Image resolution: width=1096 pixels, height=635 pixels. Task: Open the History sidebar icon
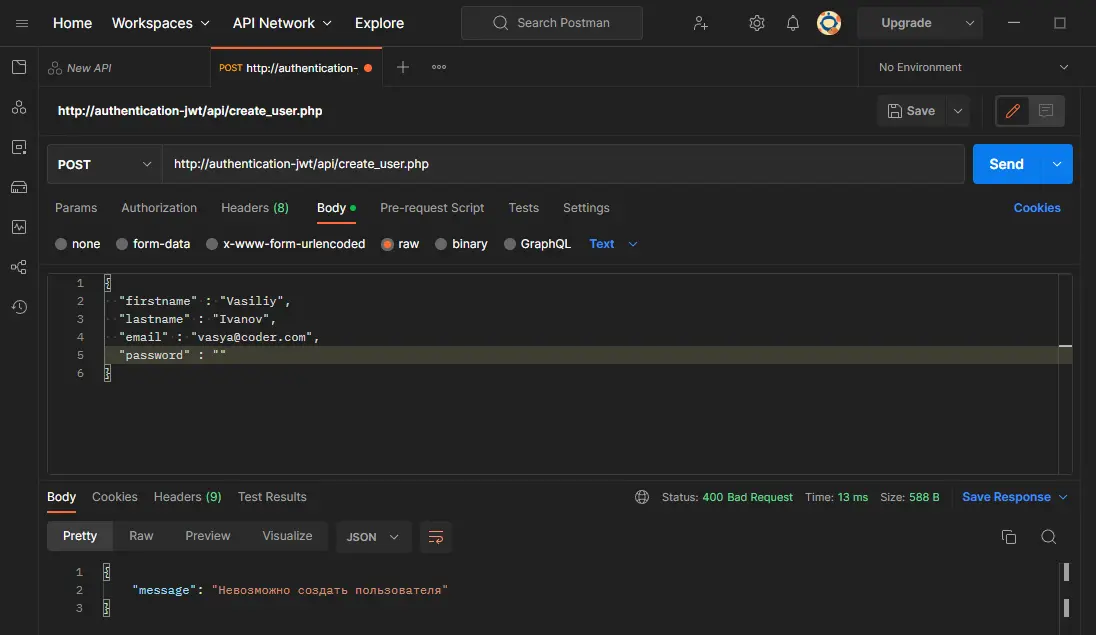pyautogui.click(x=19, y=307)
